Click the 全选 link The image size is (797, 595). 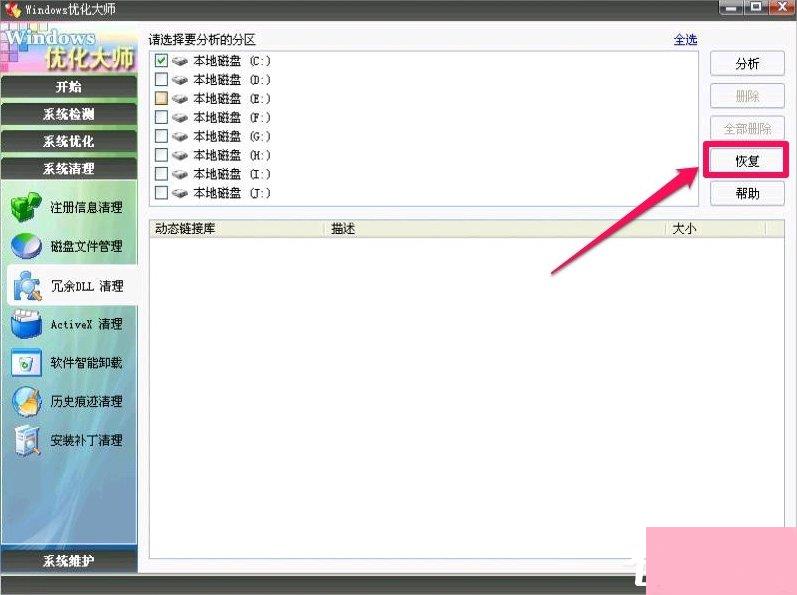point(685,40)
